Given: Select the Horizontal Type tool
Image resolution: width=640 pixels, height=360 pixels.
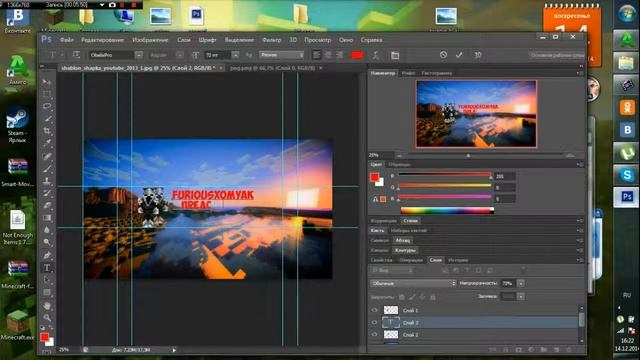Looking at the screenshot, I should pos(47,268).
